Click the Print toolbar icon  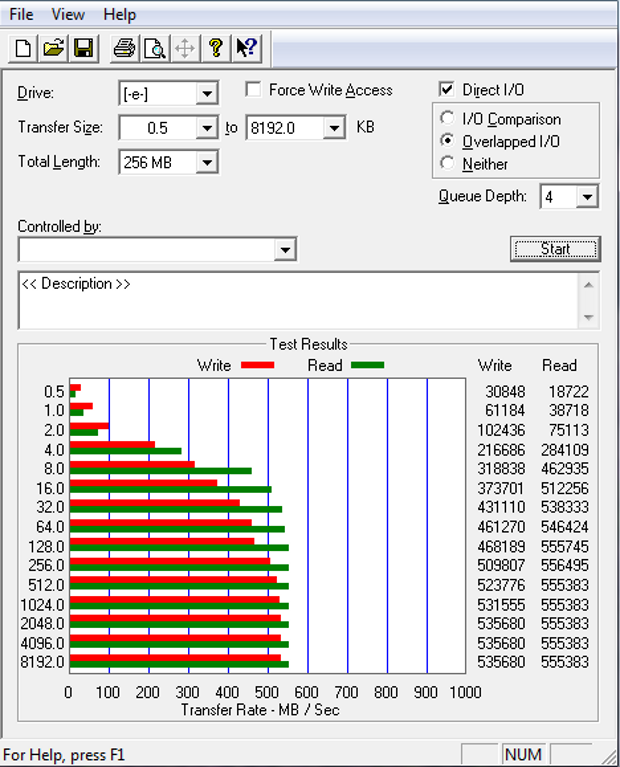click(124, 48)
